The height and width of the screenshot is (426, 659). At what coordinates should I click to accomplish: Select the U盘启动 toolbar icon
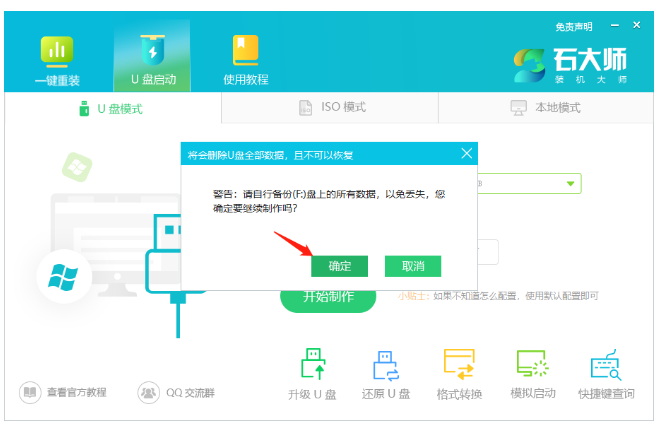click(x=151, y=58)
